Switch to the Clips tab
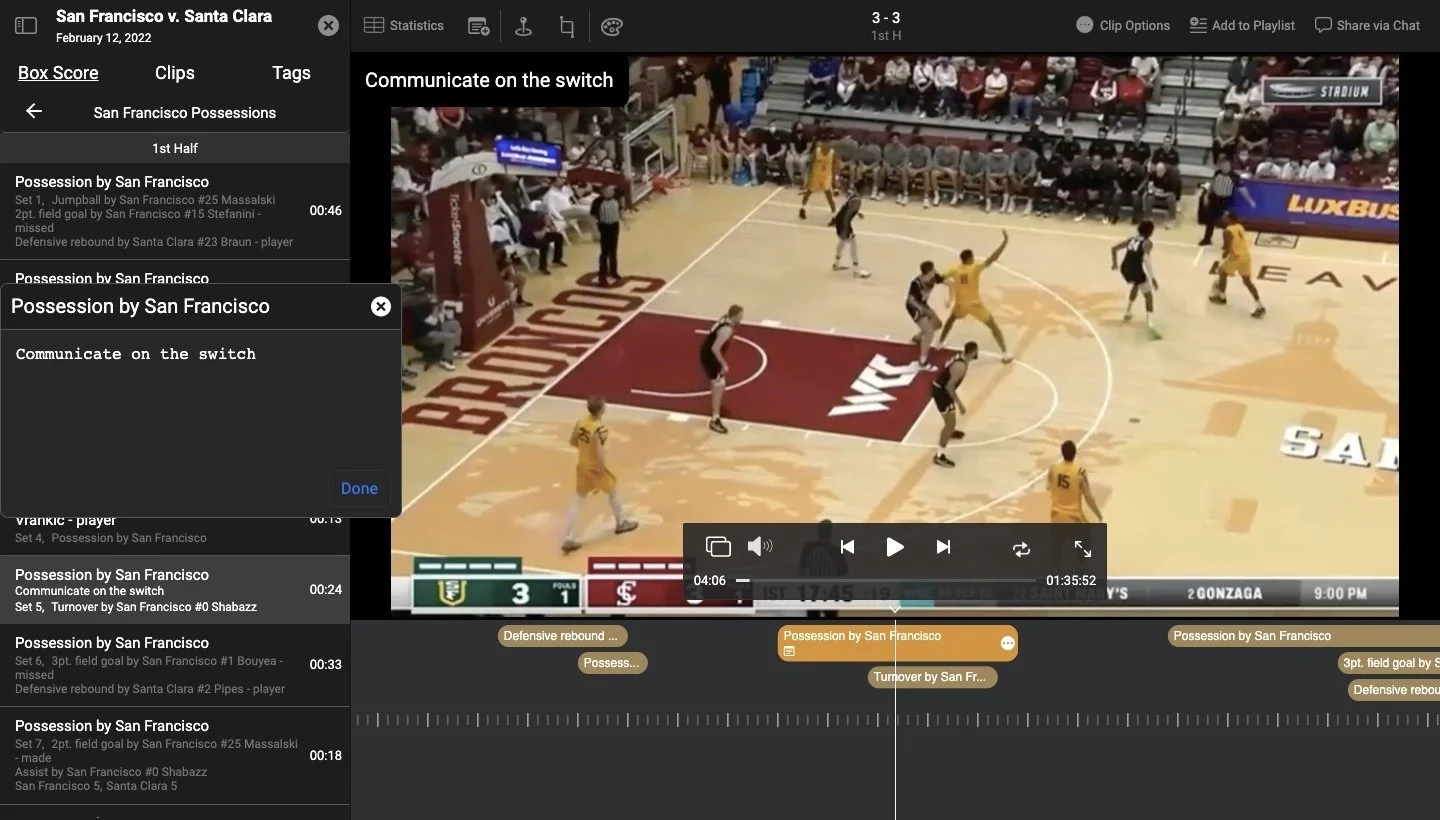This screenshot has width=1440, height=820. click(x=175, y=73)
